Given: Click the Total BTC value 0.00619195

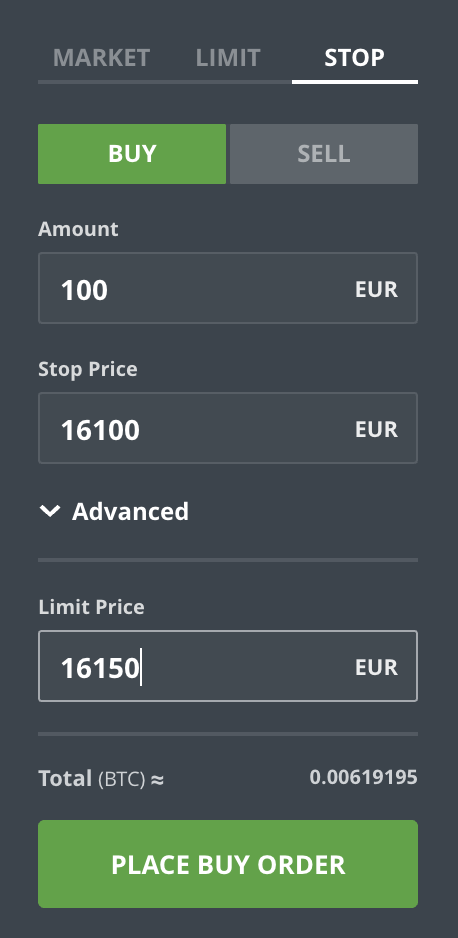Looking at the screenshot, I should (364, 777).
